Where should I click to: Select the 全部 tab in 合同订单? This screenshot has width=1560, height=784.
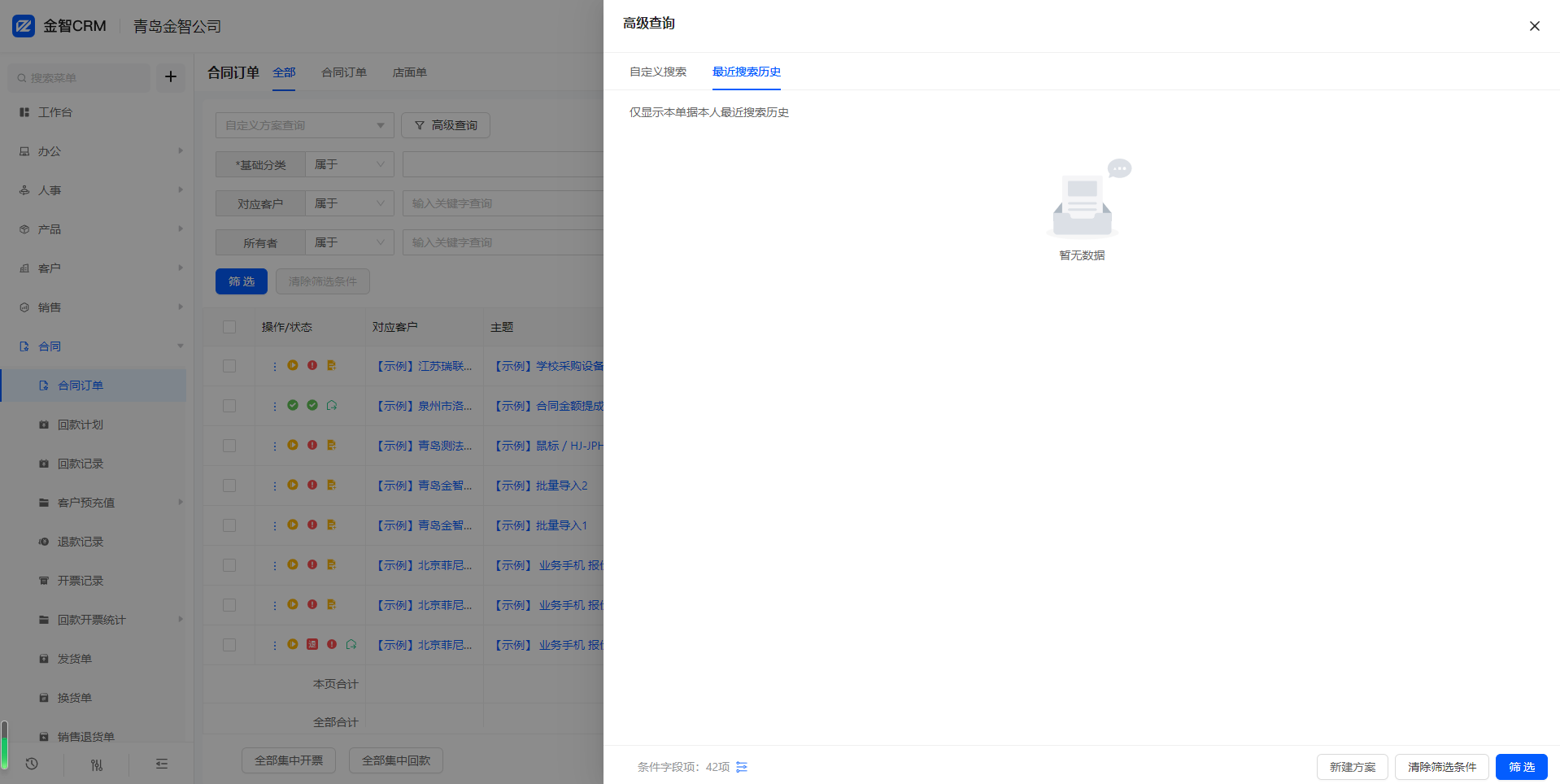284,72
